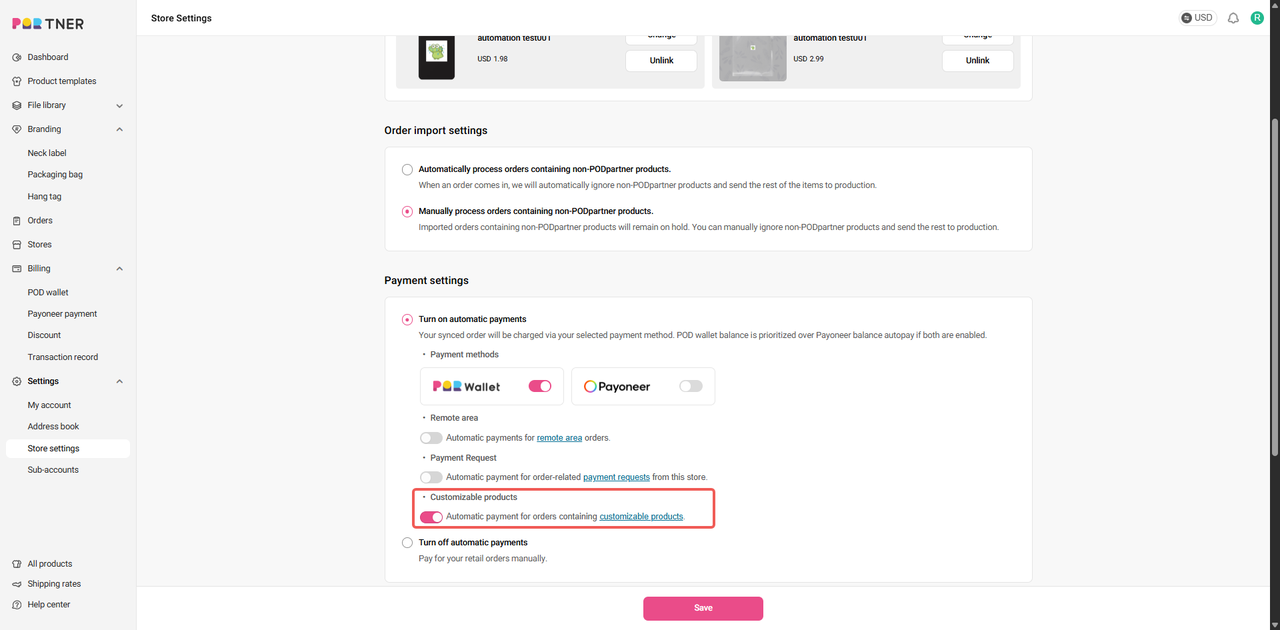Click the user avatar icon
This screenshot has height=630, width=1280.
click(x=1257, y=18)
